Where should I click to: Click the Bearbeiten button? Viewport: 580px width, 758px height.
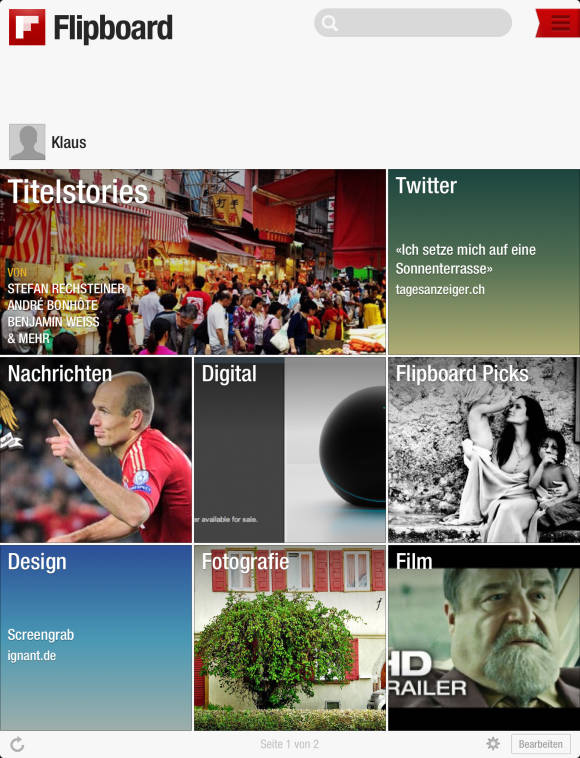point(540,744)
